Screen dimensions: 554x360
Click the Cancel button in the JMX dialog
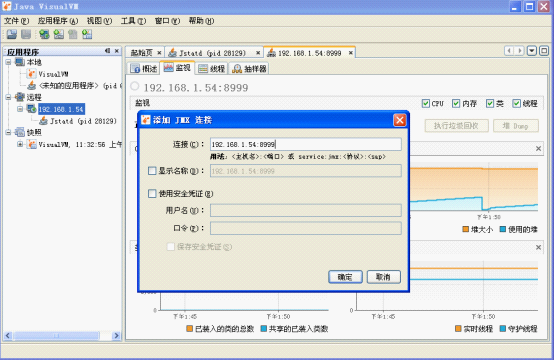click(383, 277)
